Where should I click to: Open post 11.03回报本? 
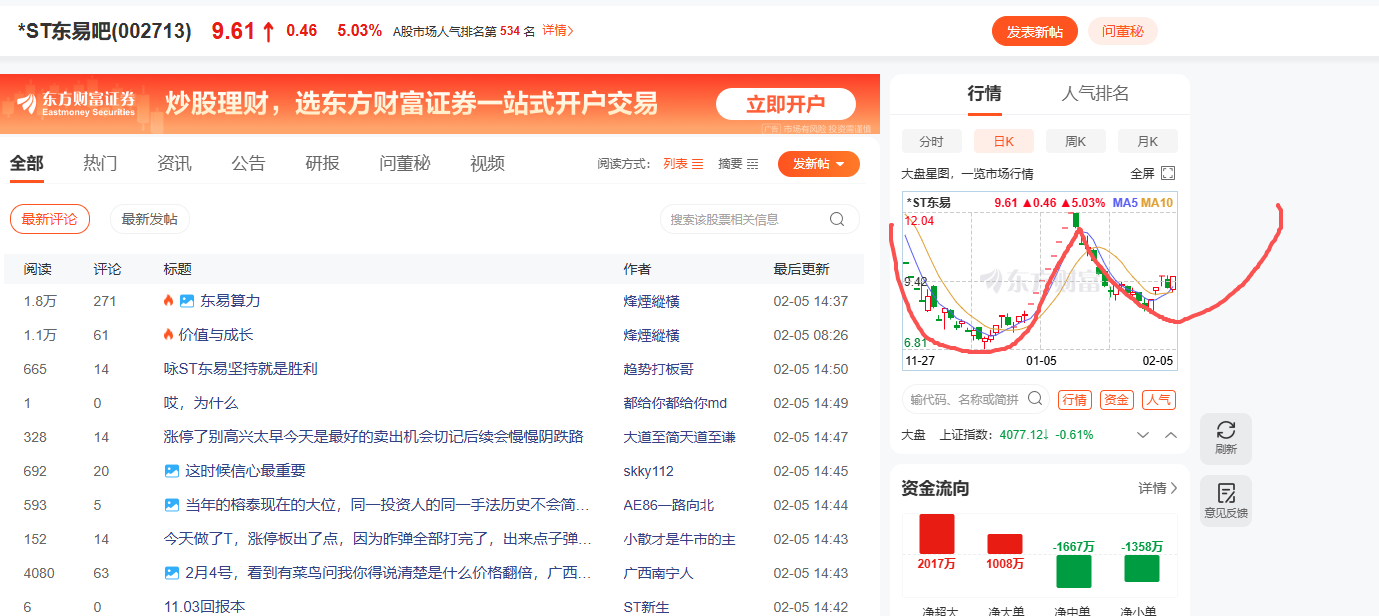[x=204, y=606]
